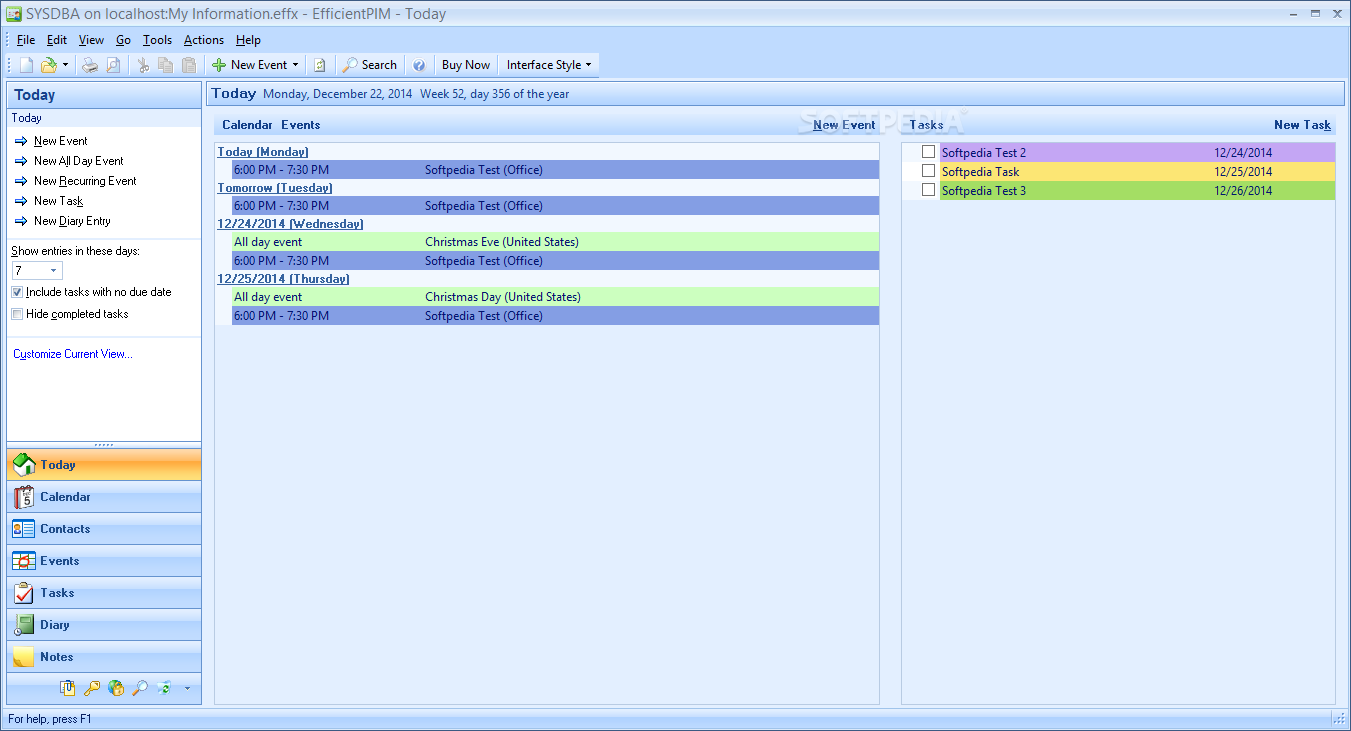The height and width of the screenshot is (731, 1351).
Task: Switch to the Today navigation pane
Action: [104, 465]
